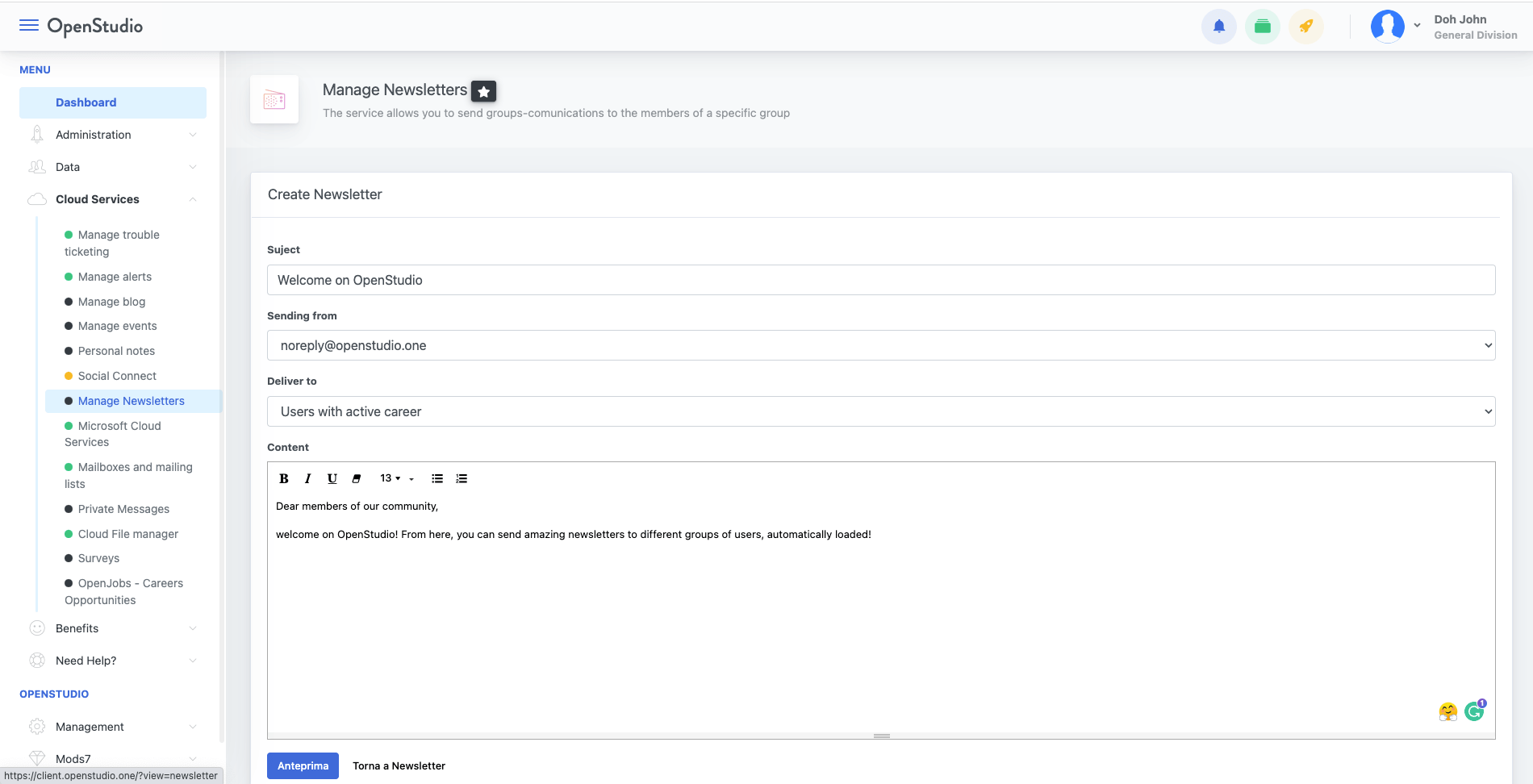This screenshot has height=784, width=1533.
Task: Click the Subject input field
Action: [x=881, y=280]
